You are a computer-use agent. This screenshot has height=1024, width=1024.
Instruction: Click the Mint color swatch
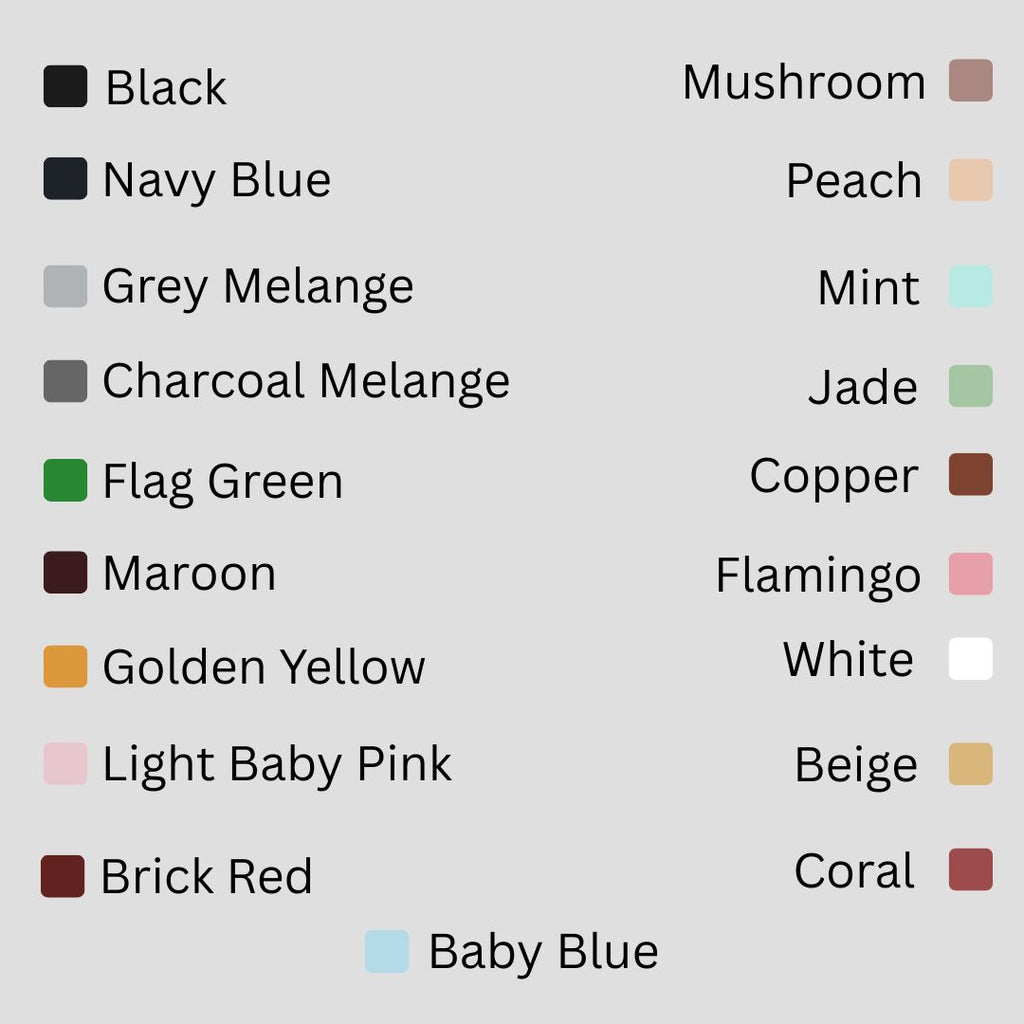tap(970, 286)
